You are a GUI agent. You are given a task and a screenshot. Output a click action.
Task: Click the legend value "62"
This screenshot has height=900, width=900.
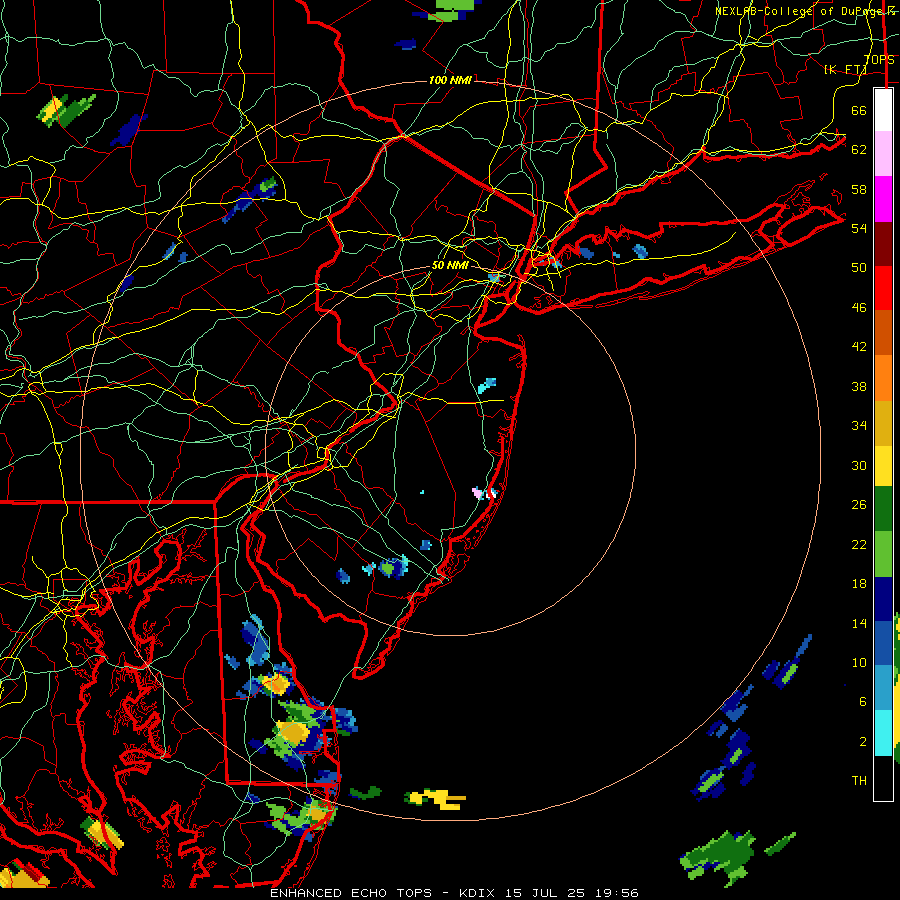[859, 150]
